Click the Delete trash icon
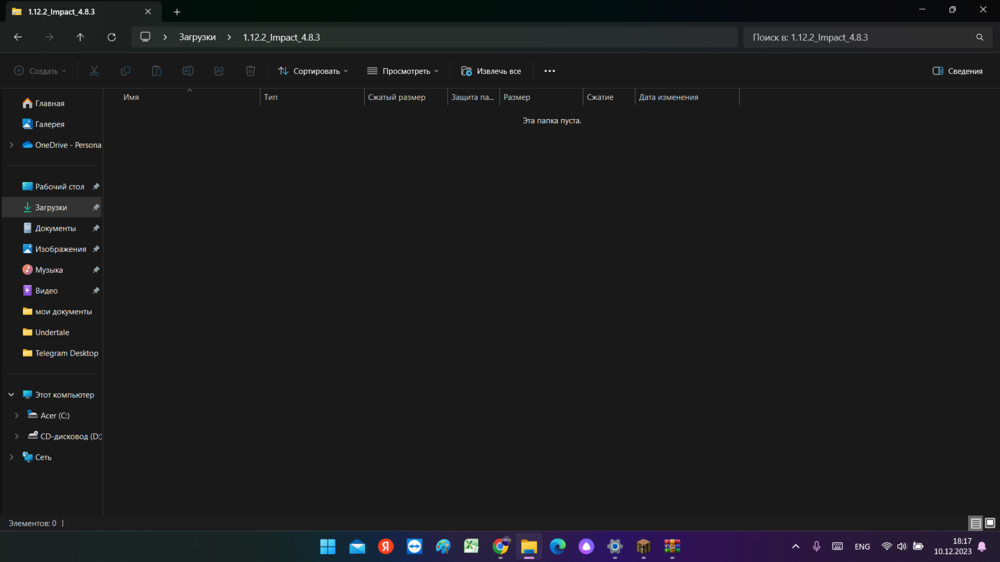 [x=251, y=71]
